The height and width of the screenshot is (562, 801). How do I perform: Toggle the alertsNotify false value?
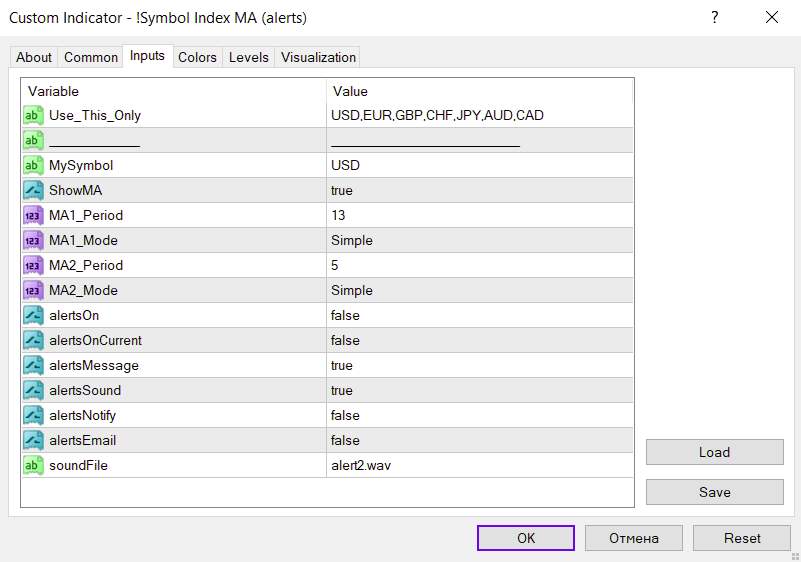tap(480, 415)
